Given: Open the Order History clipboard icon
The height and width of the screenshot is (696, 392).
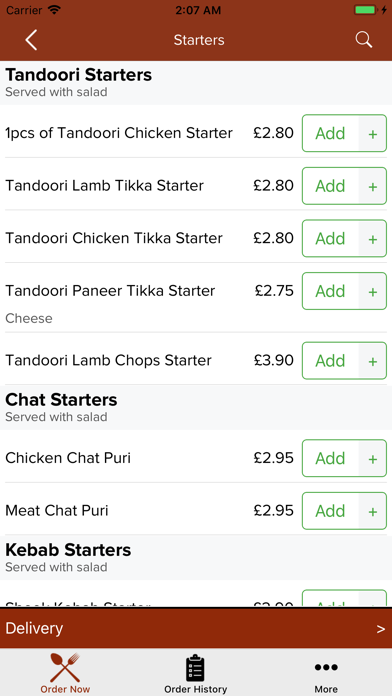Looking at the screenshot, I should point(195,668).
